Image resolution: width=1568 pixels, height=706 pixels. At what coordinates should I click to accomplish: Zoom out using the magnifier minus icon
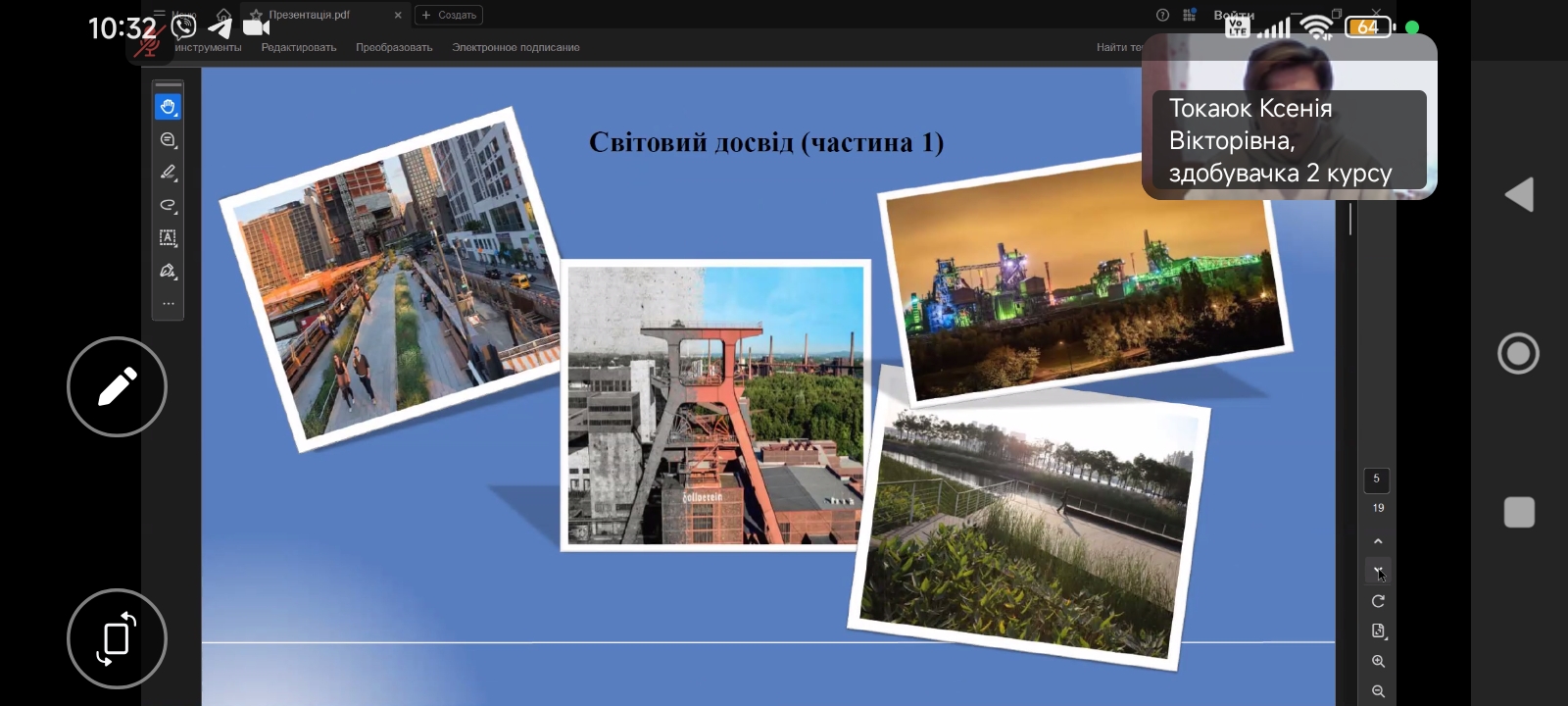1378,691
